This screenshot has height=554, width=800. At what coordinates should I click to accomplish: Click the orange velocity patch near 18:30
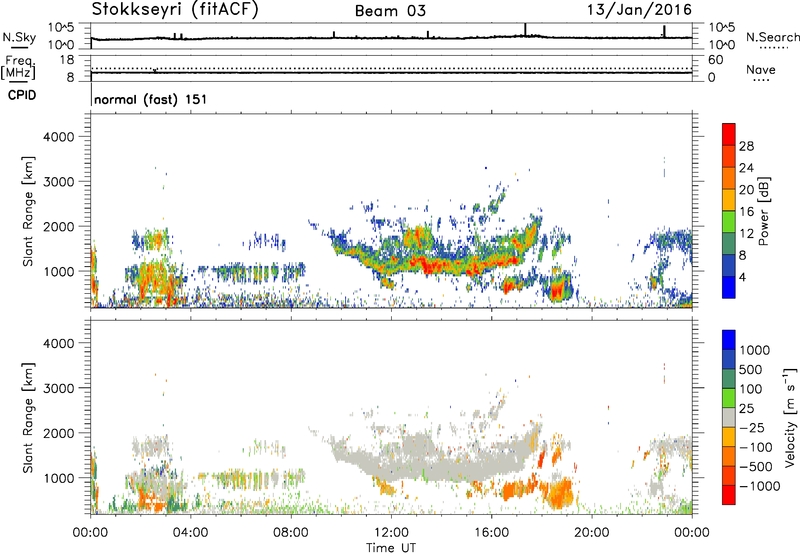(x=558, y=494)
